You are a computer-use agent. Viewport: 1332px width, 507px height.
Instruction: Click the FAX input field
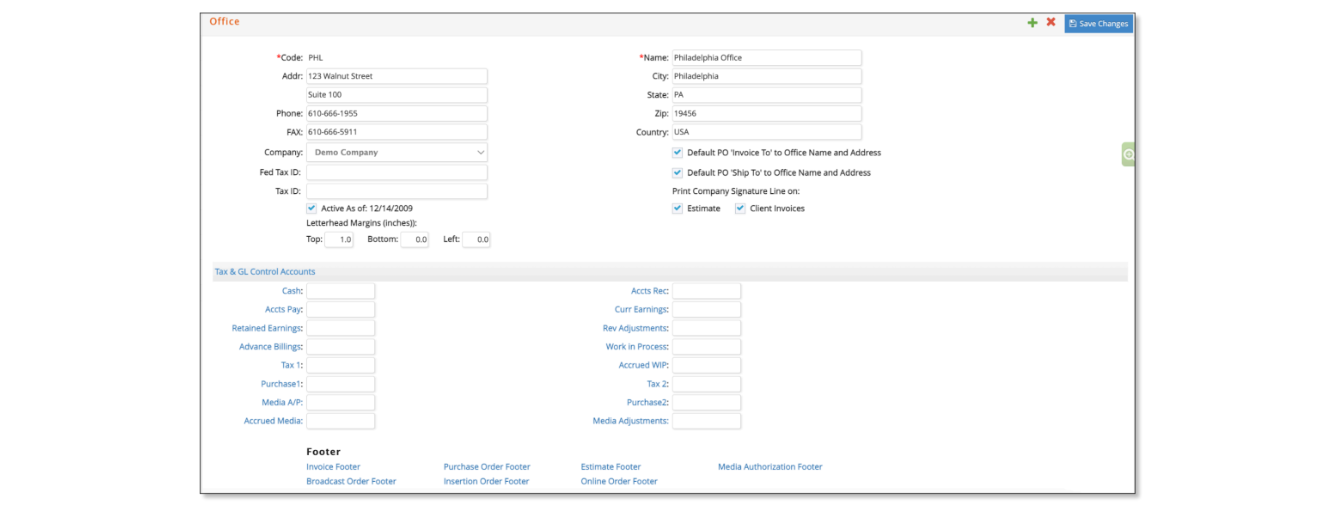pyautogui.click(x=397, y=132)
